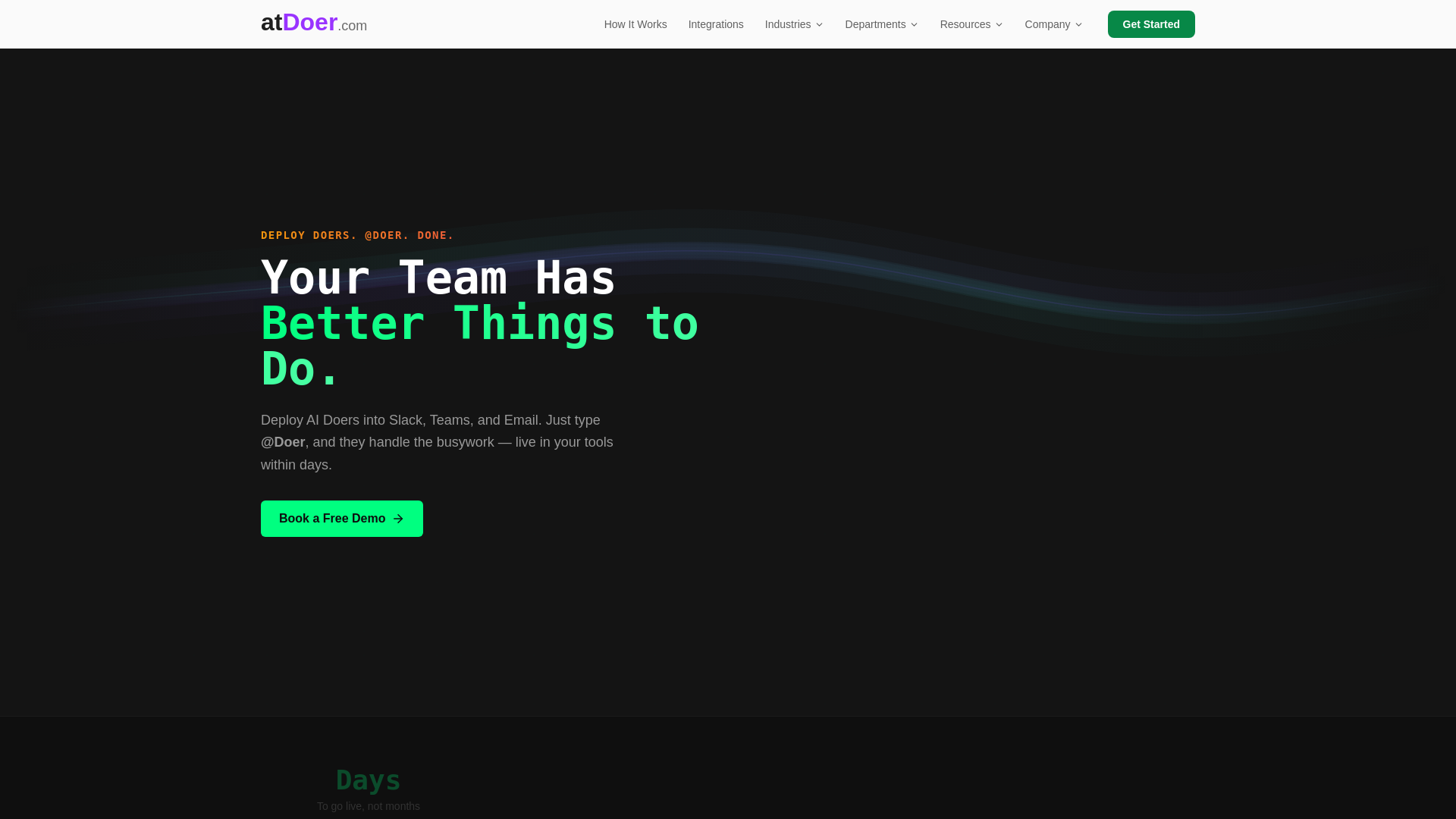This screenshot has width=1456, height=819.
Task: Open the Resources menu
Action: 971,24
